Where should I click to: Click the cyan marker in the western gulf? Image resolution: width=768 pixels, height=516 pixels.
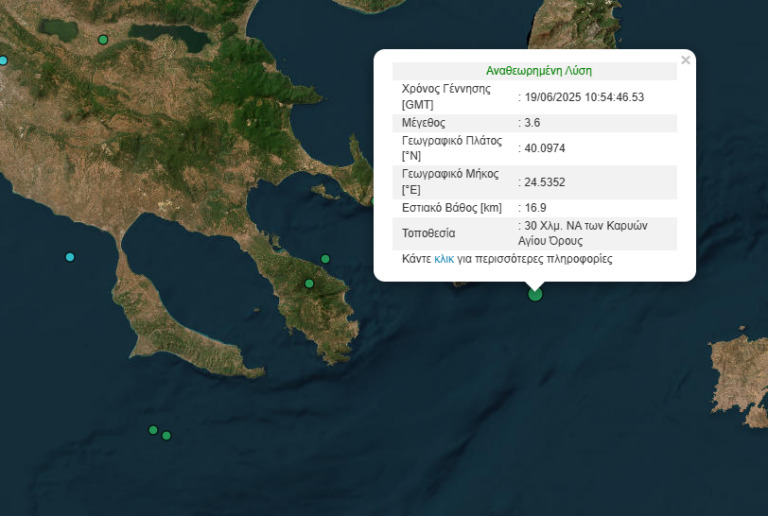(x=70, y=257)
